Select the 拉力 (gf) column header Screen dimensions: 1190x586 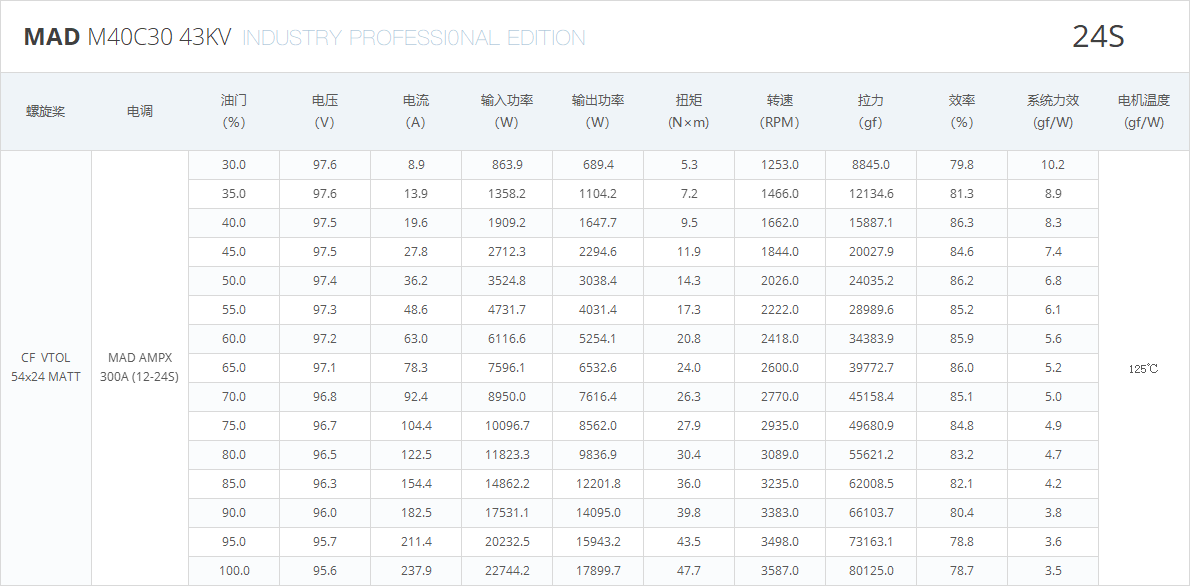871,111
